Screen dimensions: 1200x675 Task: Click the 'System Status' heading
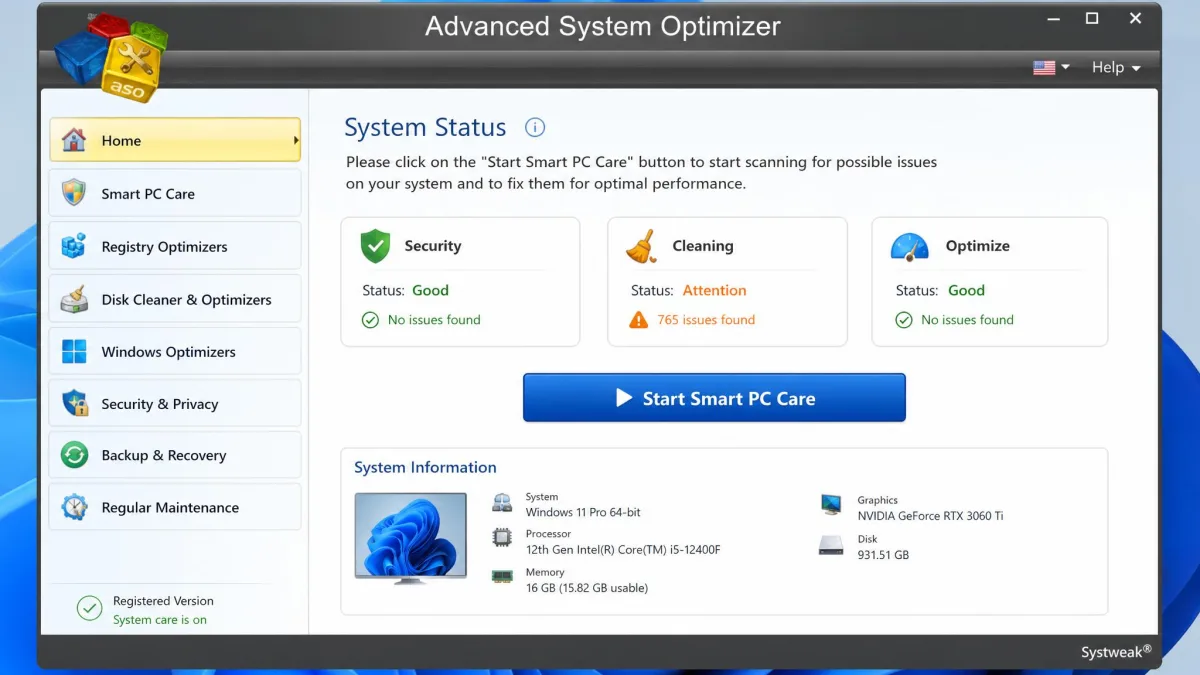425,128
